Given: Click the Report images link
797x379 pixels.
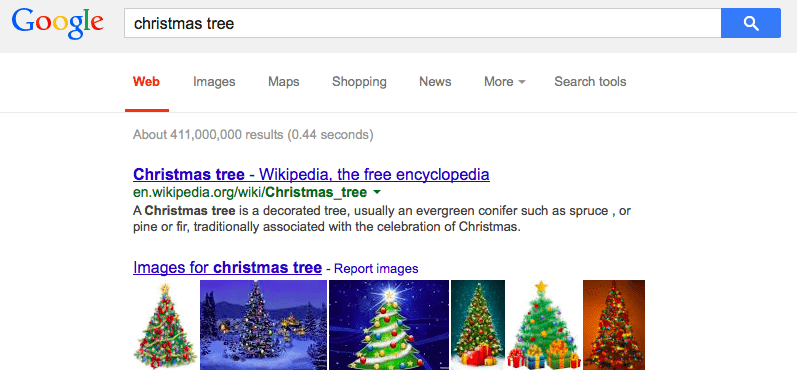Looking at the screenshot, I should tap(376, 269).
